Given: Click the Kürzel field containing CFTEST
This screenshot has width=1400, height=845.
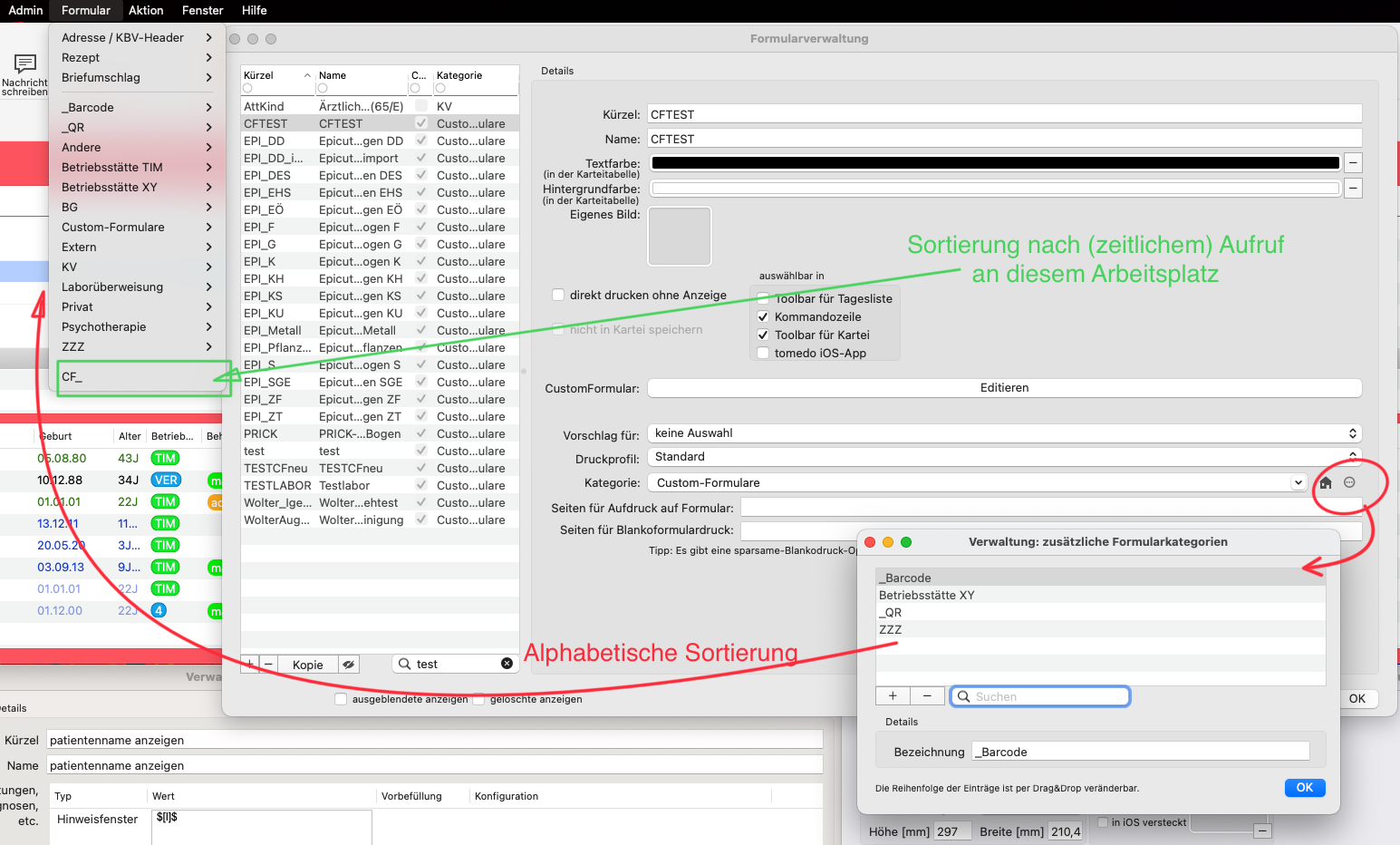Looking at the screenshot, I should pos(1004,114).
